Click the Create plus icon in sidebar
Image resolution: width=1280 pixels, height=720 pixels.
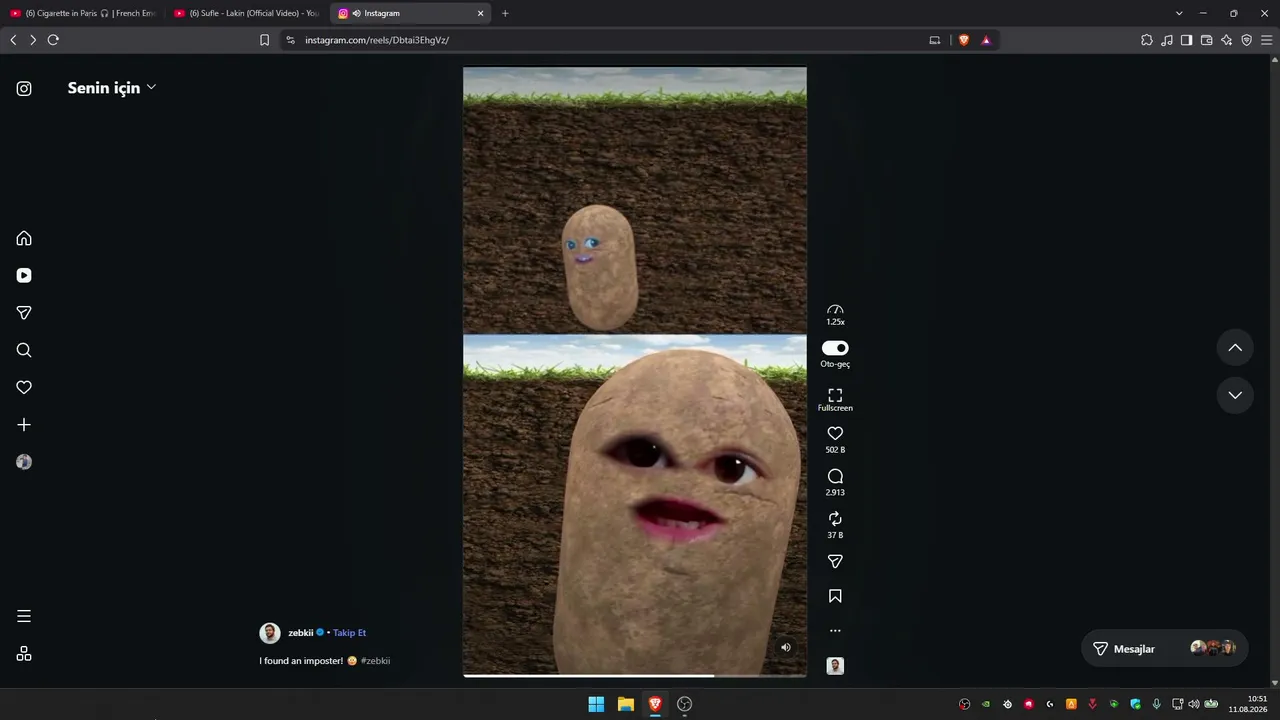24,425
